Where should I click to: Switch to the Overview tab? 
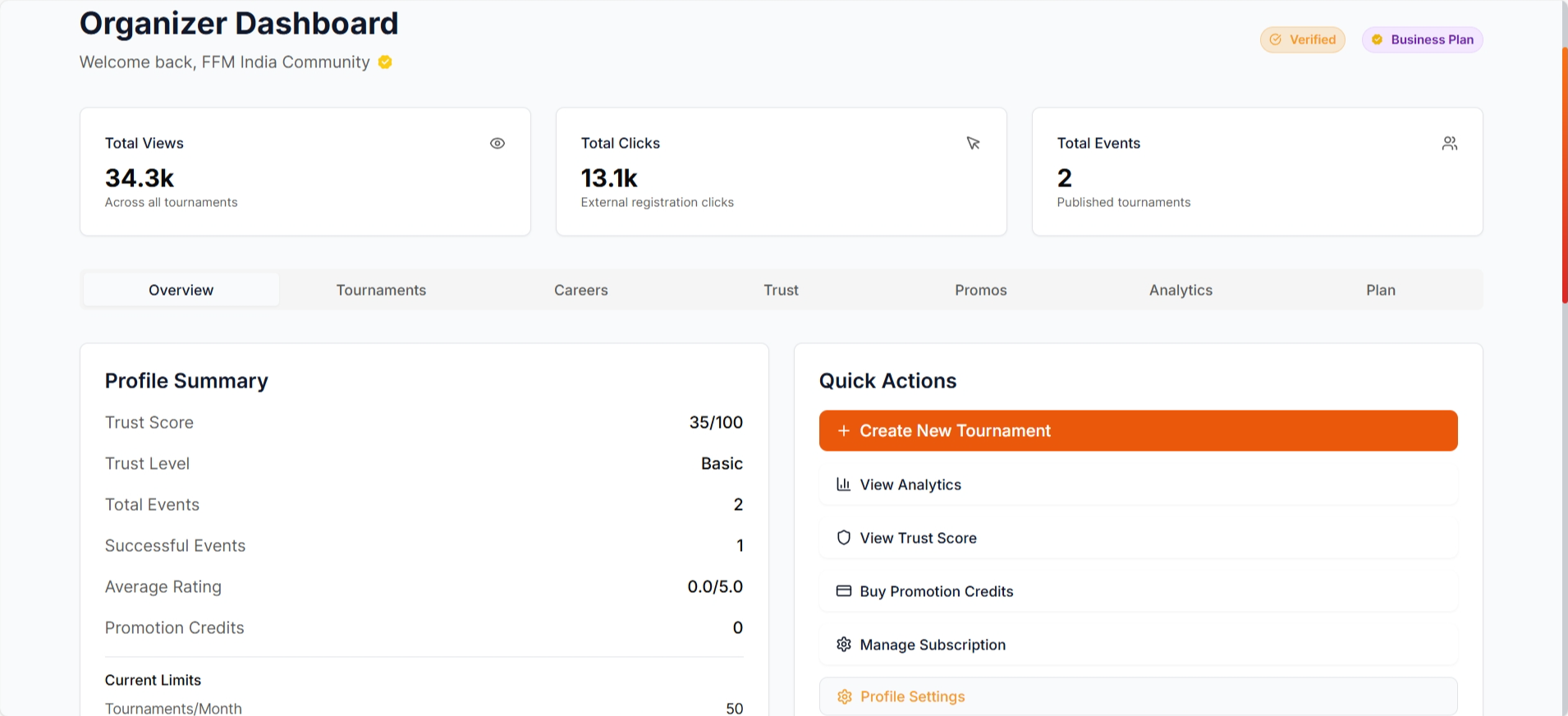click(x=181, y=290)
